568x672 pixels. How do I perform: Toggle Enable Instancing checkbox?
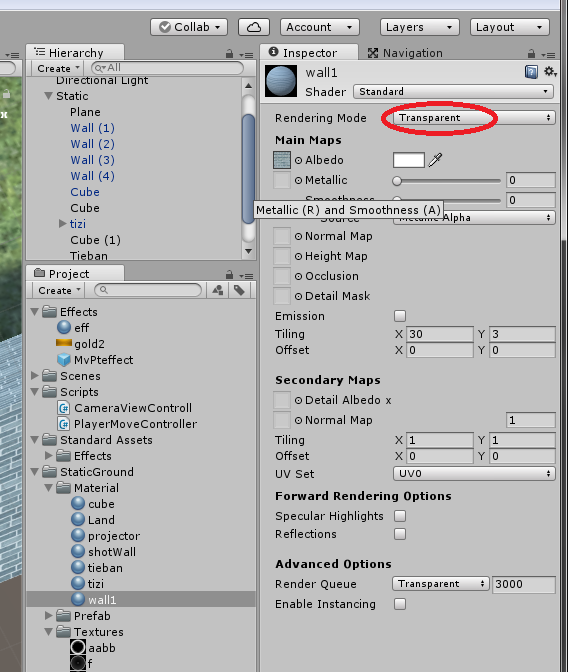400,604
